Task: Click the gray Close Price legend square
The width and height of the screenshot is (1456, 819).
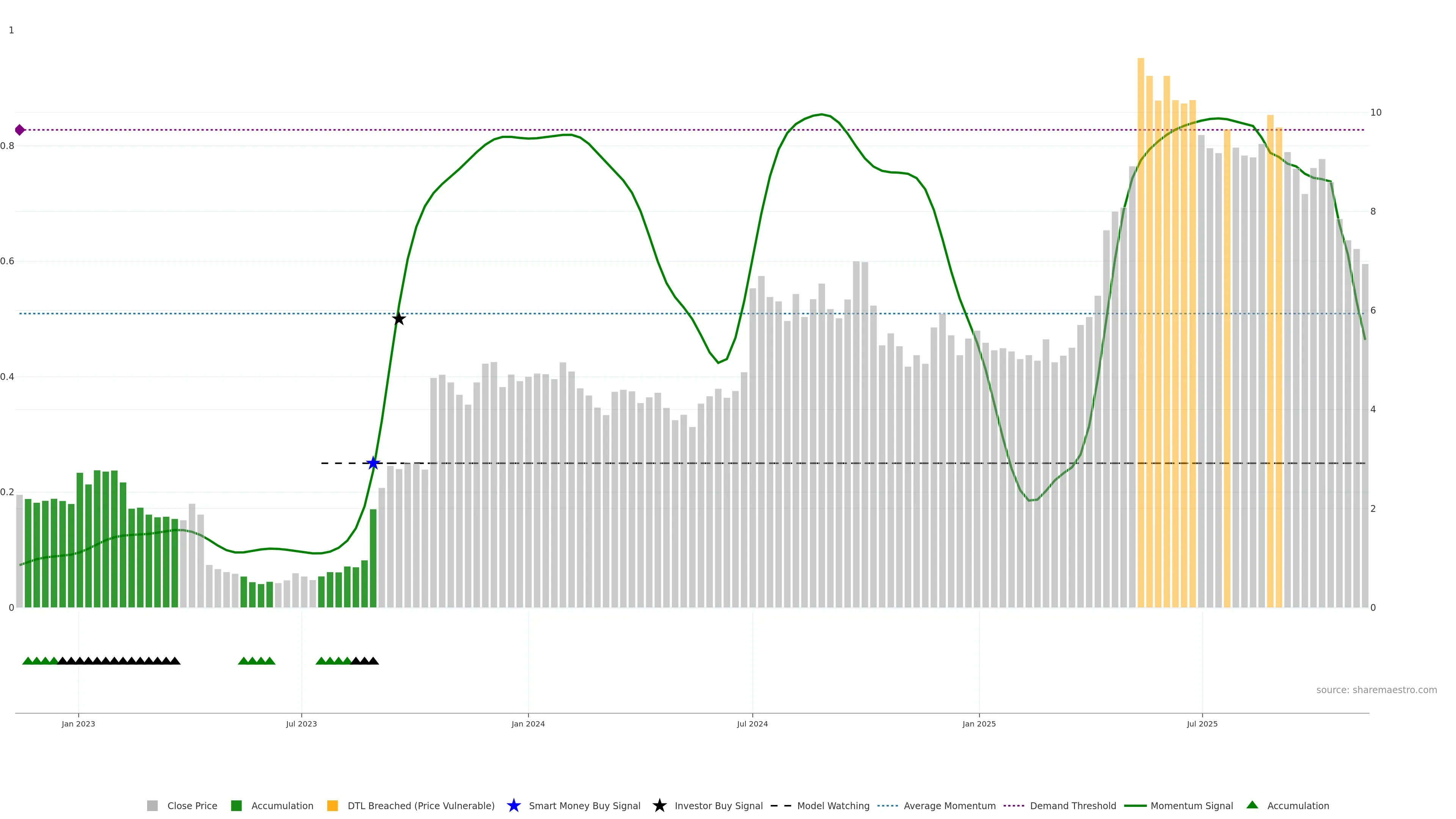Action: pyautogui.click(x=152, y=806)
